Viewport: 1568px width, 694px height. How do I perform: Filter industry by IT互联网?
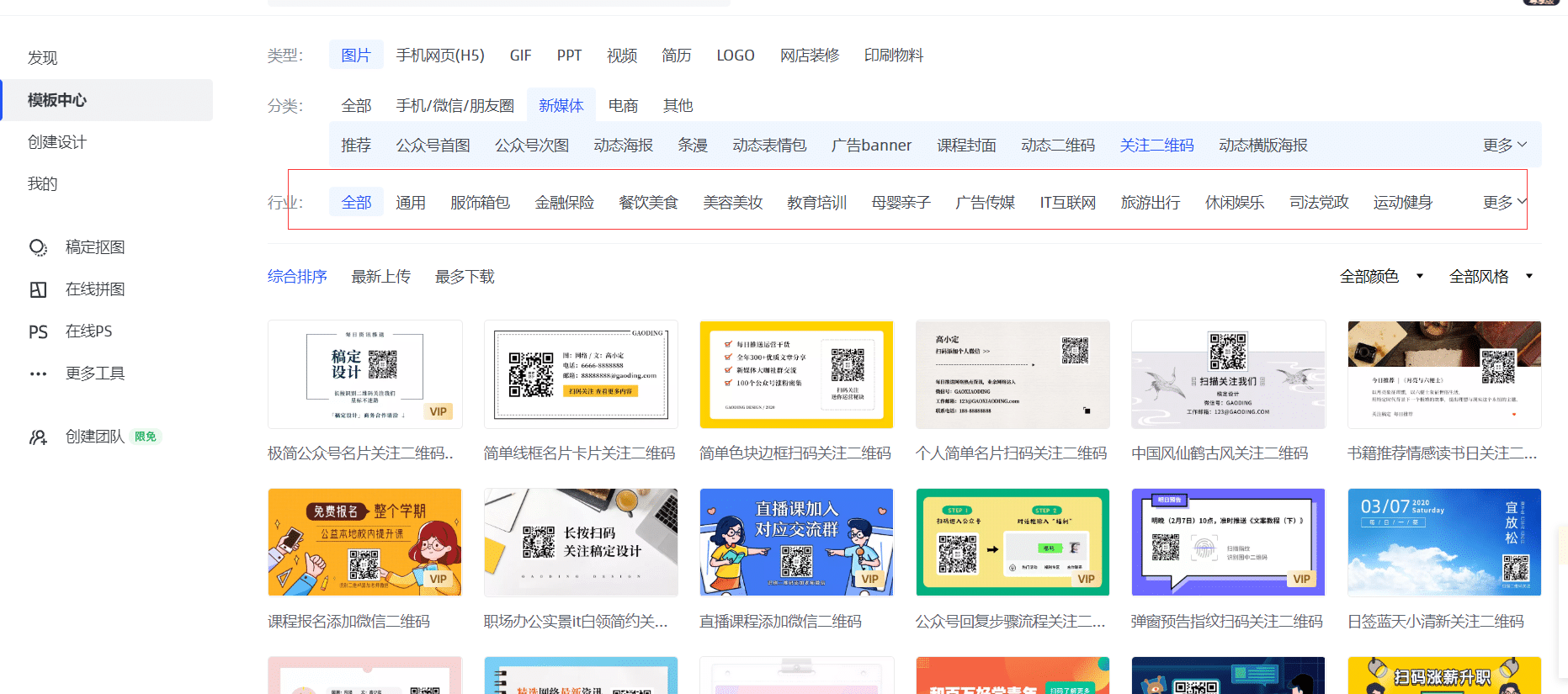tap(1068, 203)
